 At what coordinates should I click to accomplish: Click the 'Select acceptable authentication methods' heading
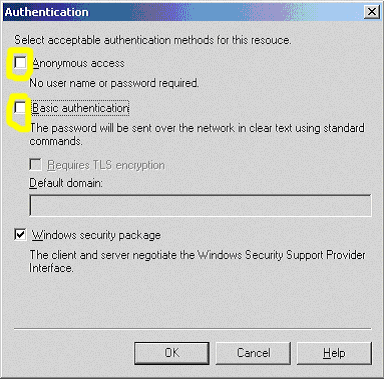click(x=153, y=40)
